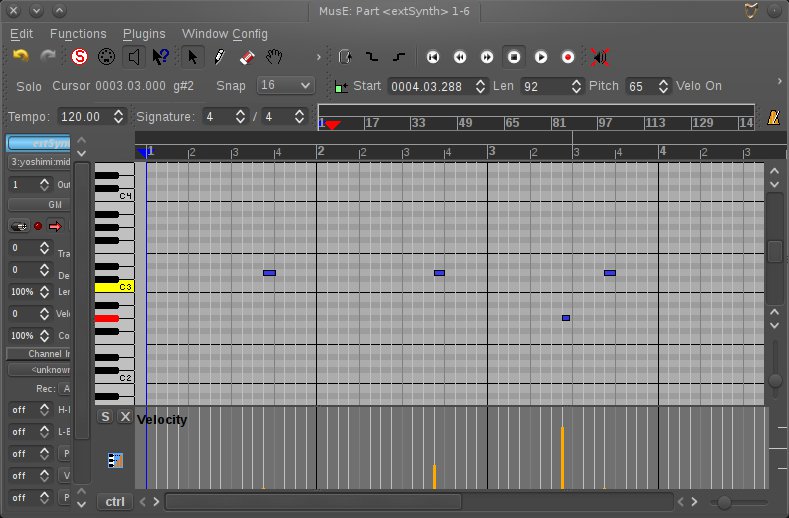Open the yoshimi MIDI port dropdown
Image resolution: width=789 pixels, height=518 pixels.
[38, 162]
